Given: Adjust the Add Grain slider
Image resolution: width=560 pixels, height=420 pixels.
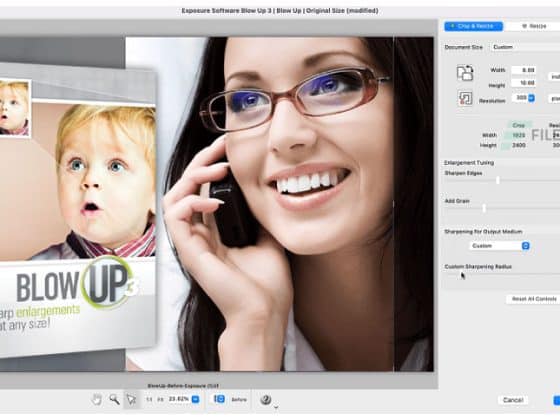Looking at the screenshot, I should tap(484, 208).
